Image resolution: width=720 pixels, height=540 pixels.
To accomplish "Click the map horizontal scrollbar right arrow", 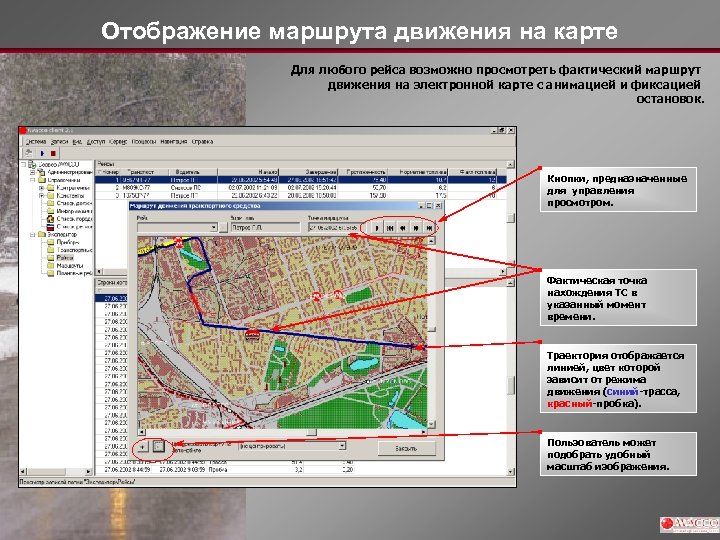I will [x=423, y=432].
